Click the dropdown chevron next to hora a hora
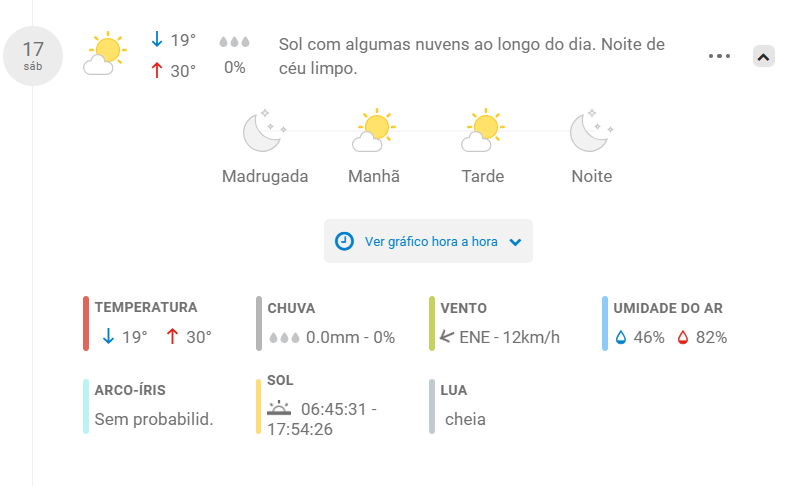This screenshot has width=790, height=486. click(x=515, y=242)
